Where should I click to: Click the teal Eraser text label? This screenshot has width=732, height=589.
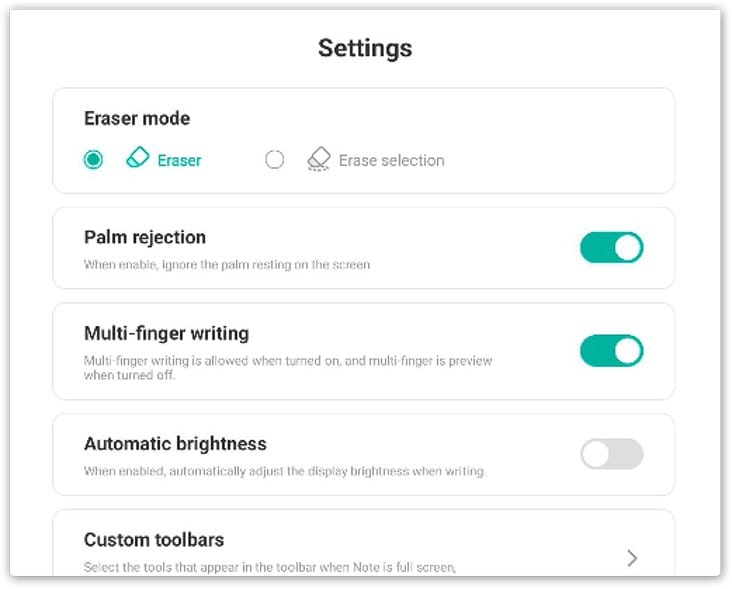179,161
